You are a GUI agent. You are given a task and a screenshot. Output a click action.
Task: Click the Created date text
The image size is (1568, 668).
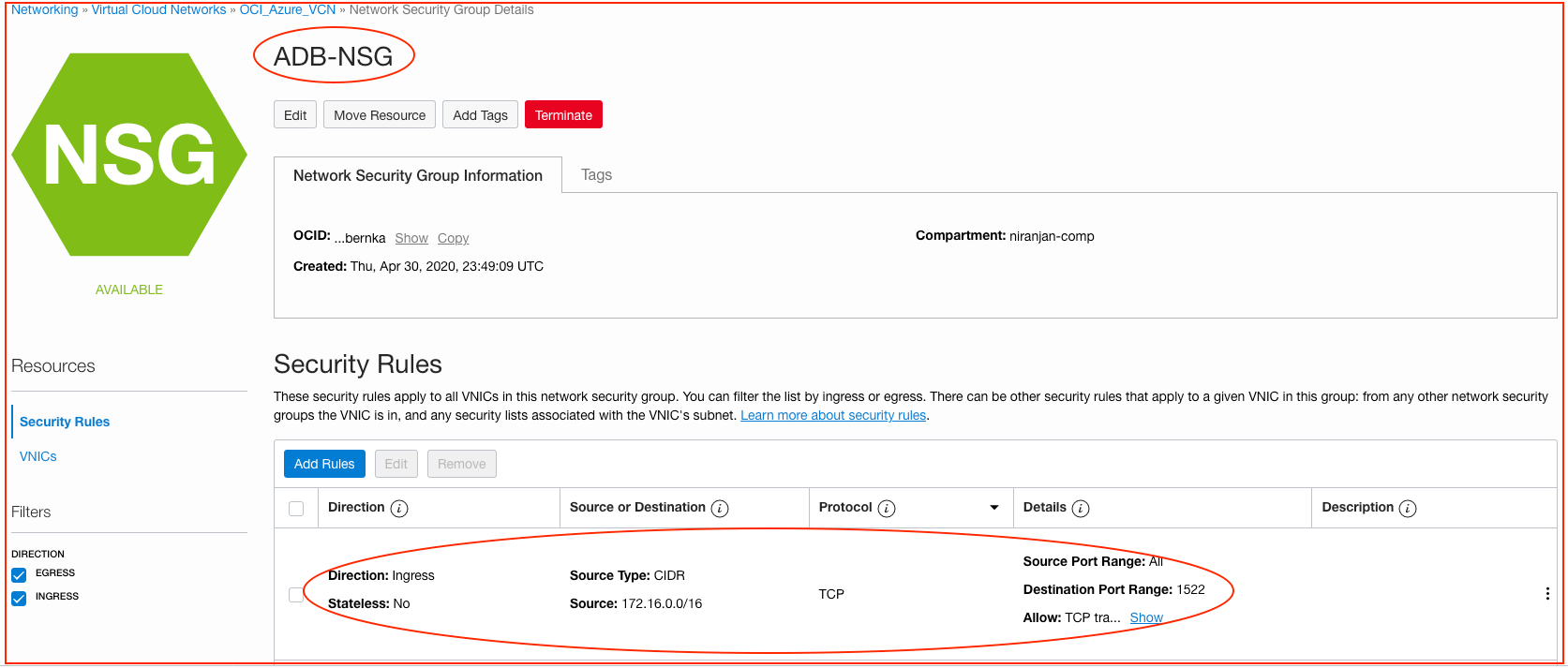418,266
